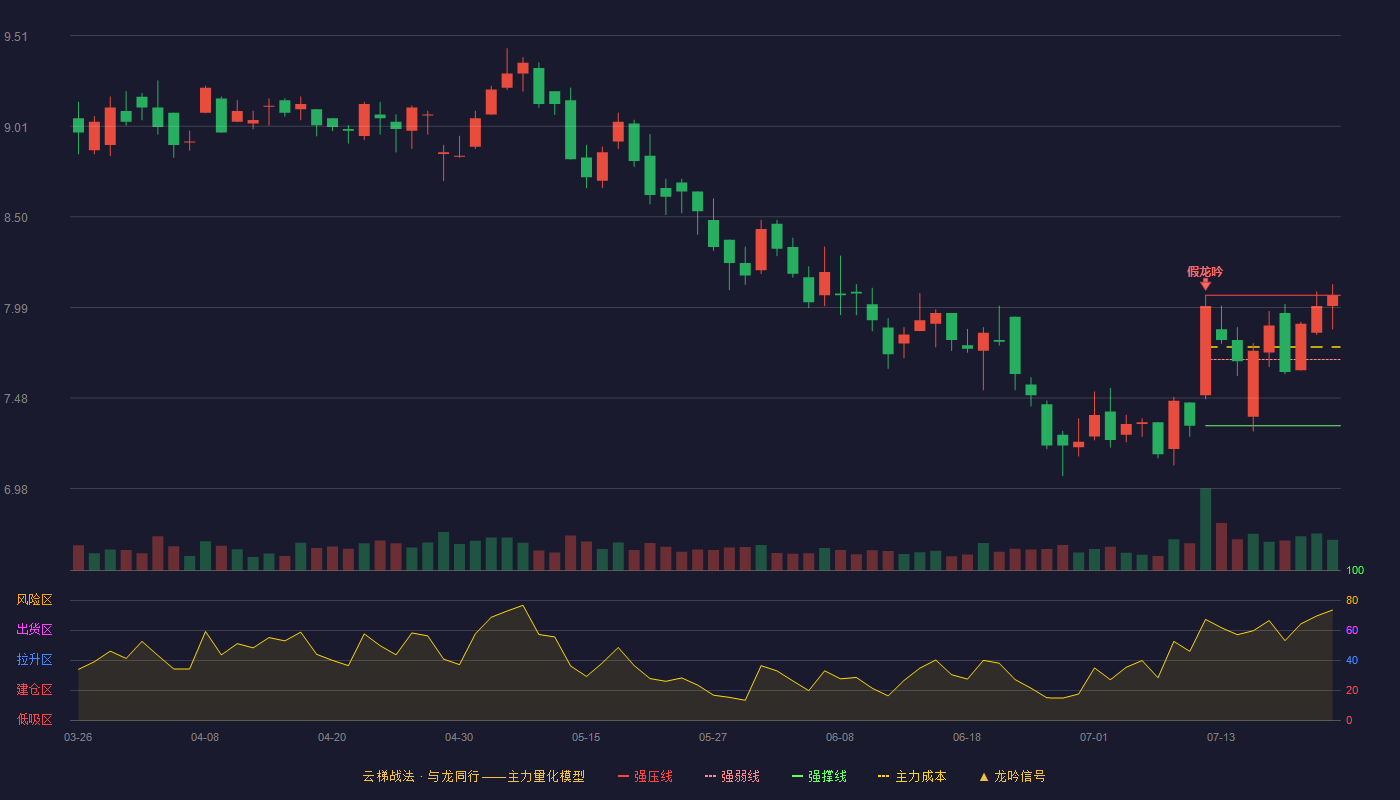Click the 06-18 date label
The height and width of the screenshot is (800, 1400).
click(967, 737)
